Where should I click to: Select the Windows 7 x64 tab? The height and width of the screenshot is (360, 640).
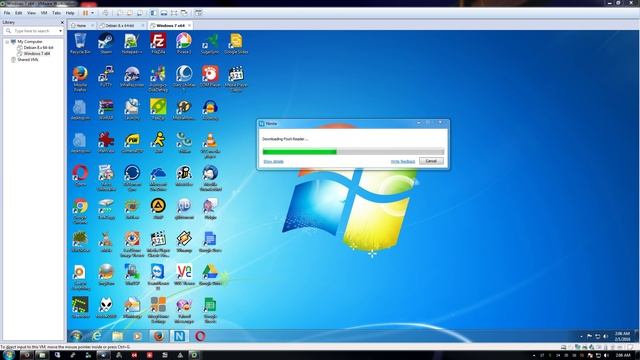pyautogui.click(x=171, y=25)
